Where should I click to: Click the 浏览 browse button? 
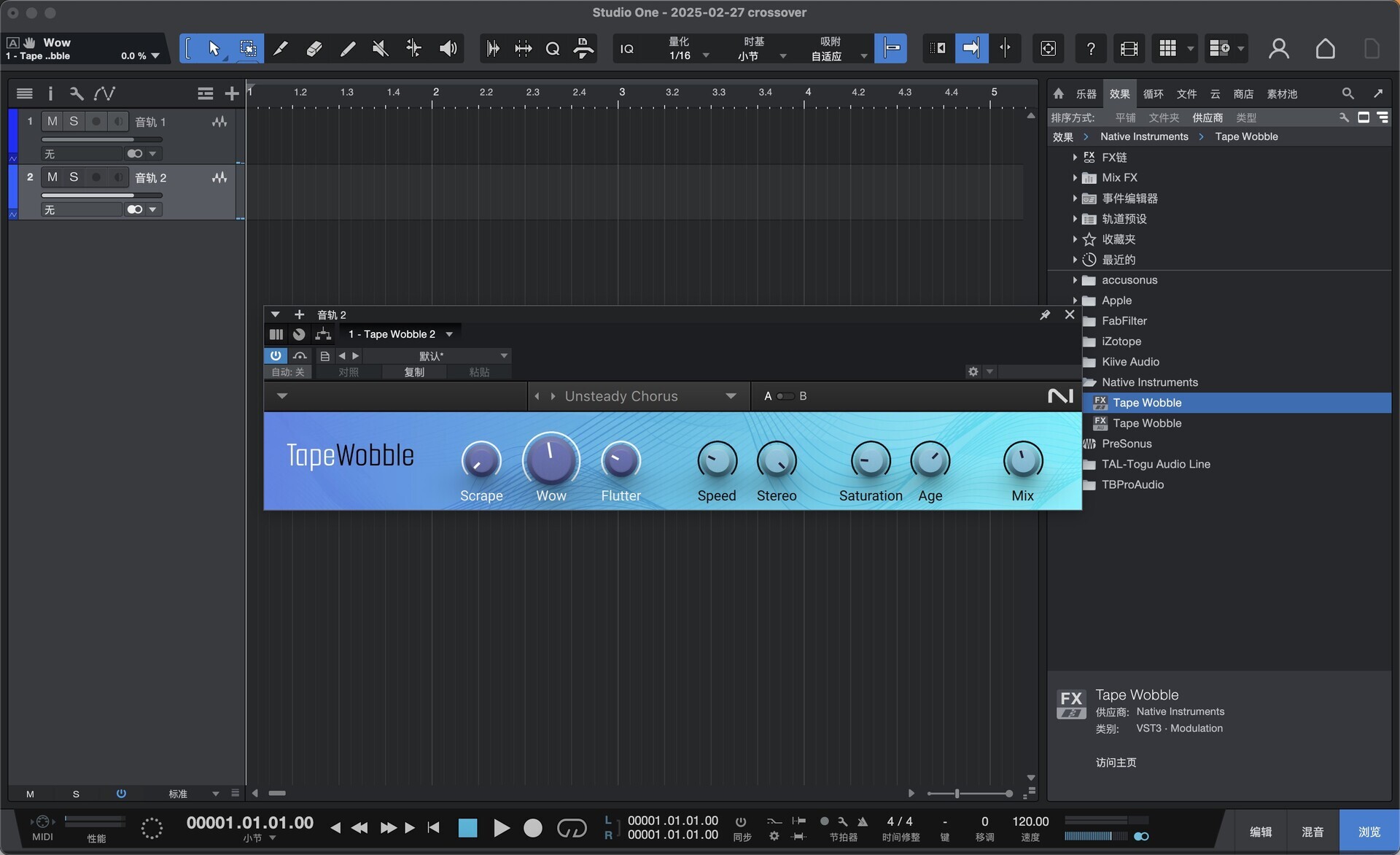pyautogui.click(x=1369, y=832)
